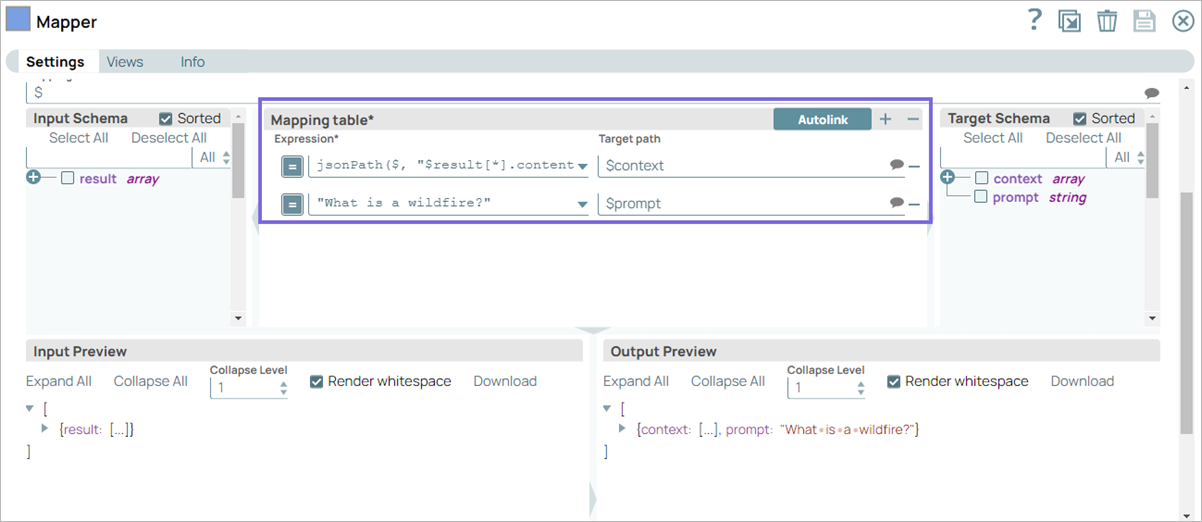The width and height of the screenshot is (1202, 522).
Task: Add a mapping row with plus icon
Action: 885,119
